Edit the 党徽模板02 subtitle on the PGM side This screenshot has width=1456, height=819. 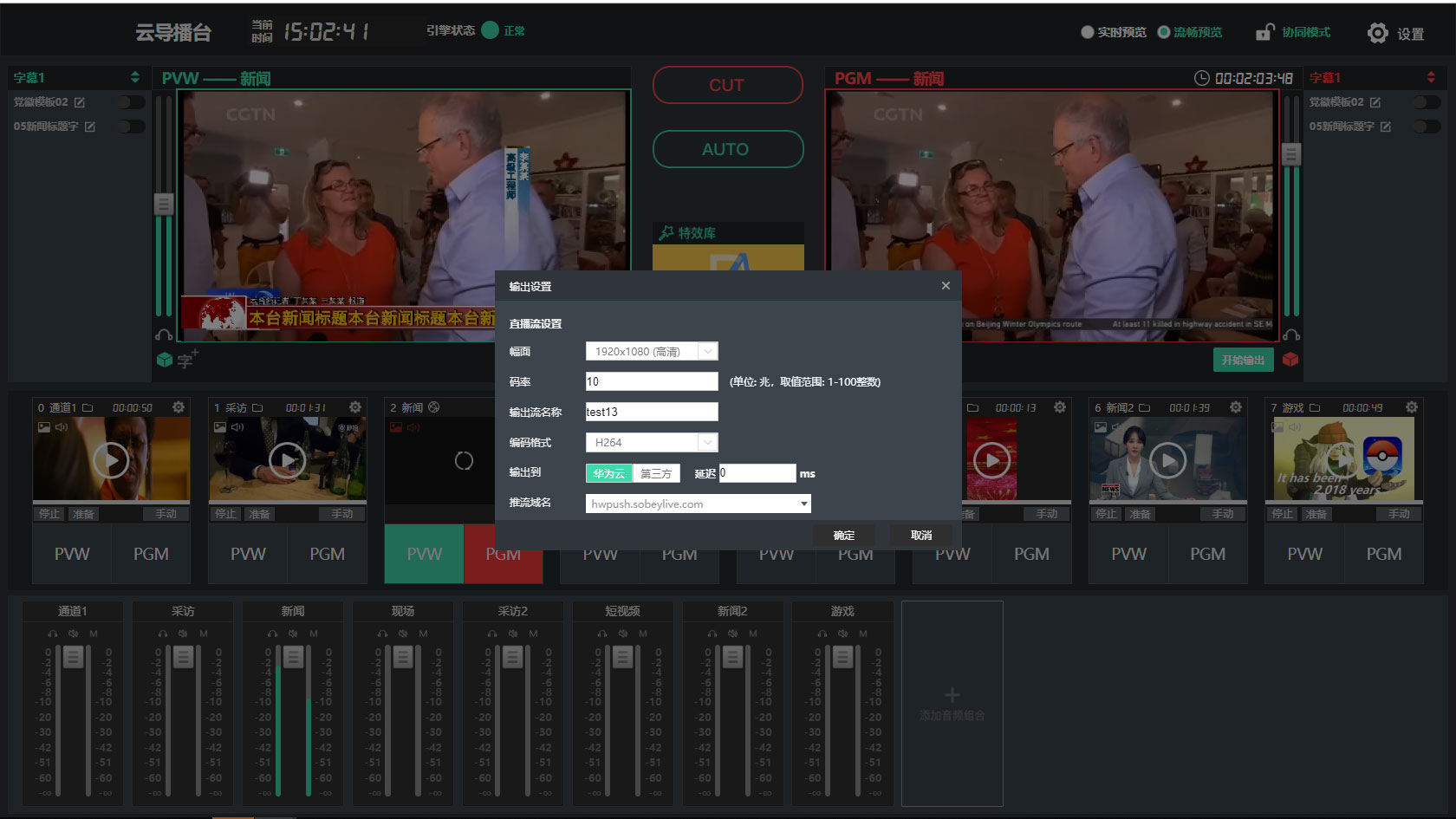tap(1375, 102)
